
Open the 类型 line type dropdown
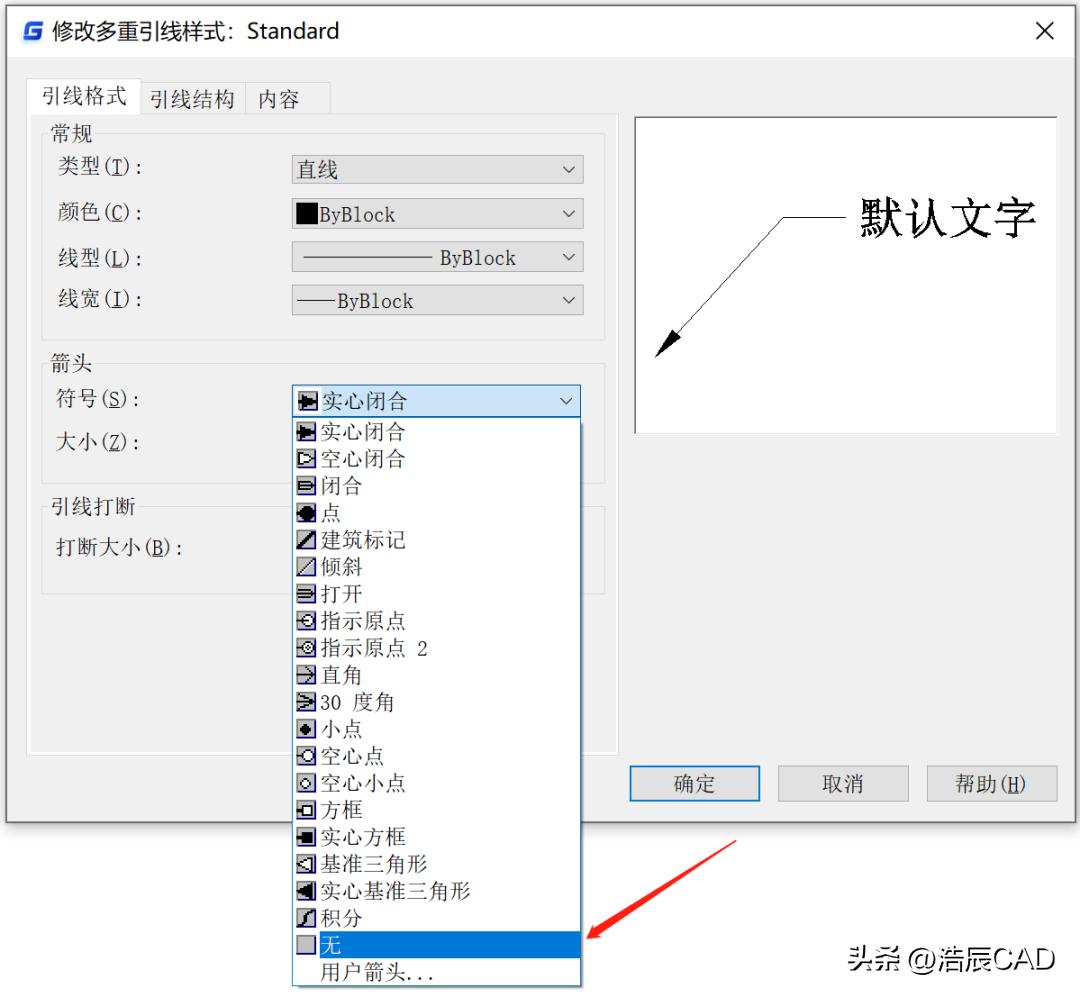pos(437,169)
